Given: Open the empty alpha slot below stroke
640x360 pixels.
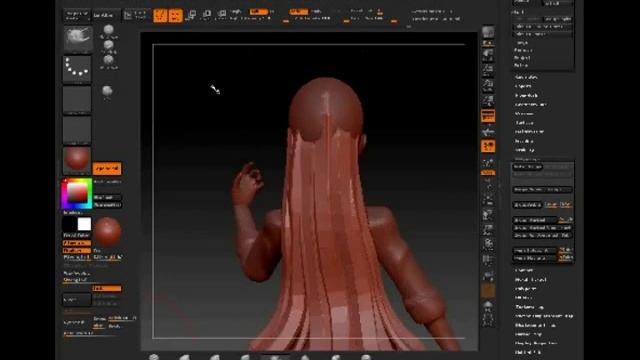Looking at the screenshot, I should 77,99.
